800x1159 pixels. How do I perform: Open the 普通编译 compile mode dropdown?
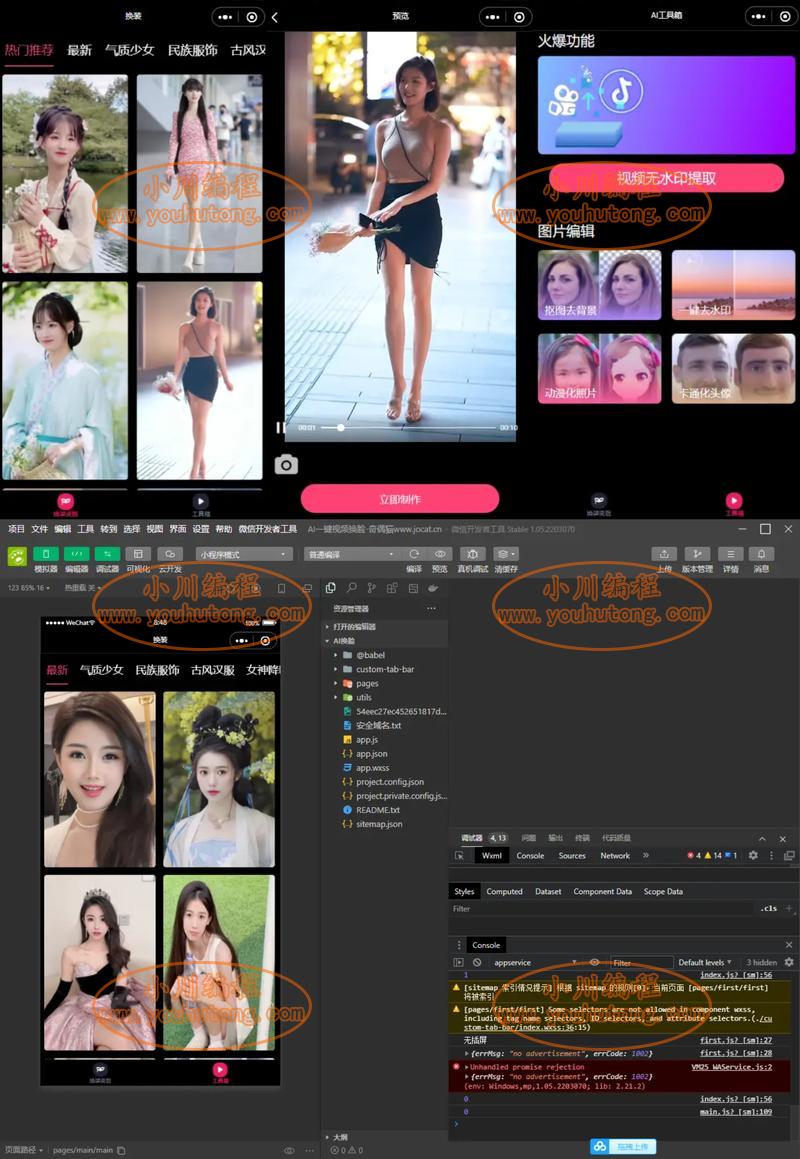pyautogui.click(x=351, y=554)
